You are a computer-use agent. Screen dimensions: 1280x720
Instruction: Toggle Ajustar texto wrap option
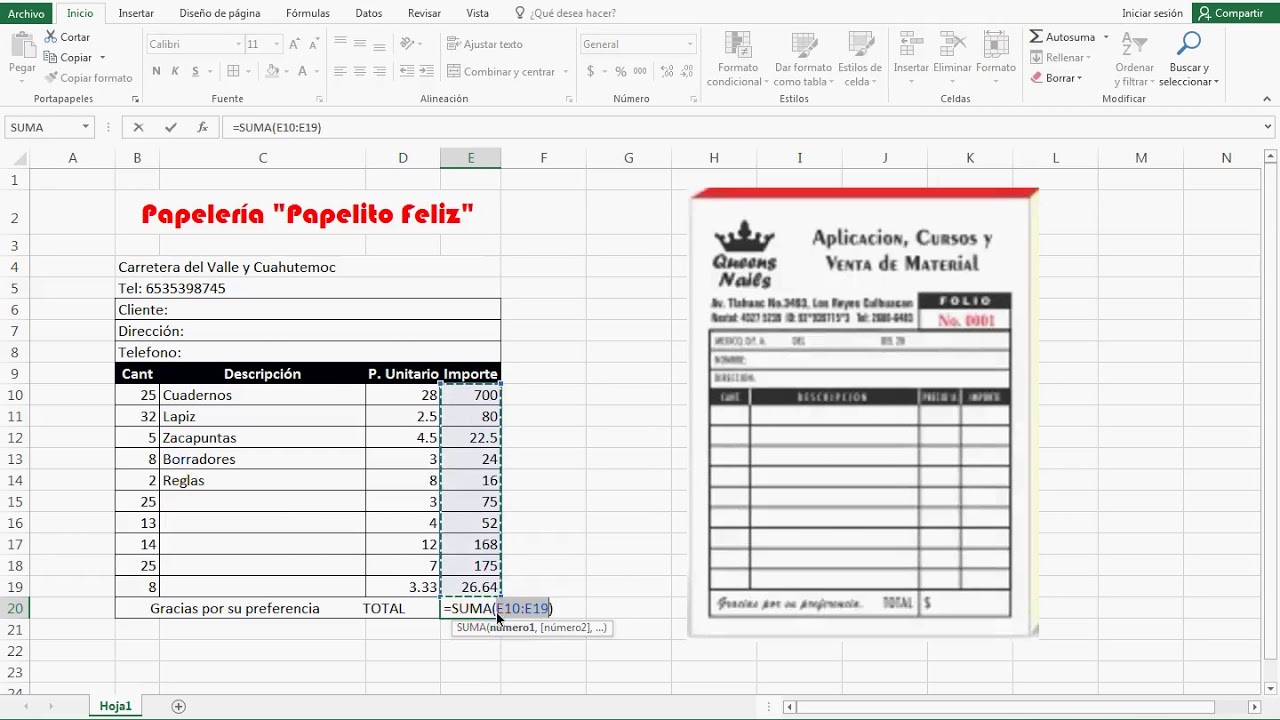[485, 44]
